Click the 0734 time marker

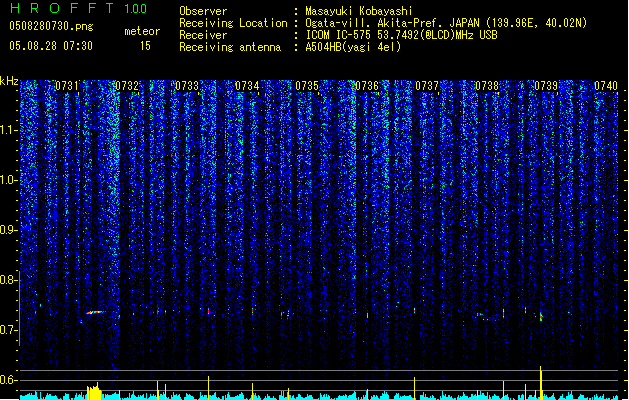click(x=247, y=86)
